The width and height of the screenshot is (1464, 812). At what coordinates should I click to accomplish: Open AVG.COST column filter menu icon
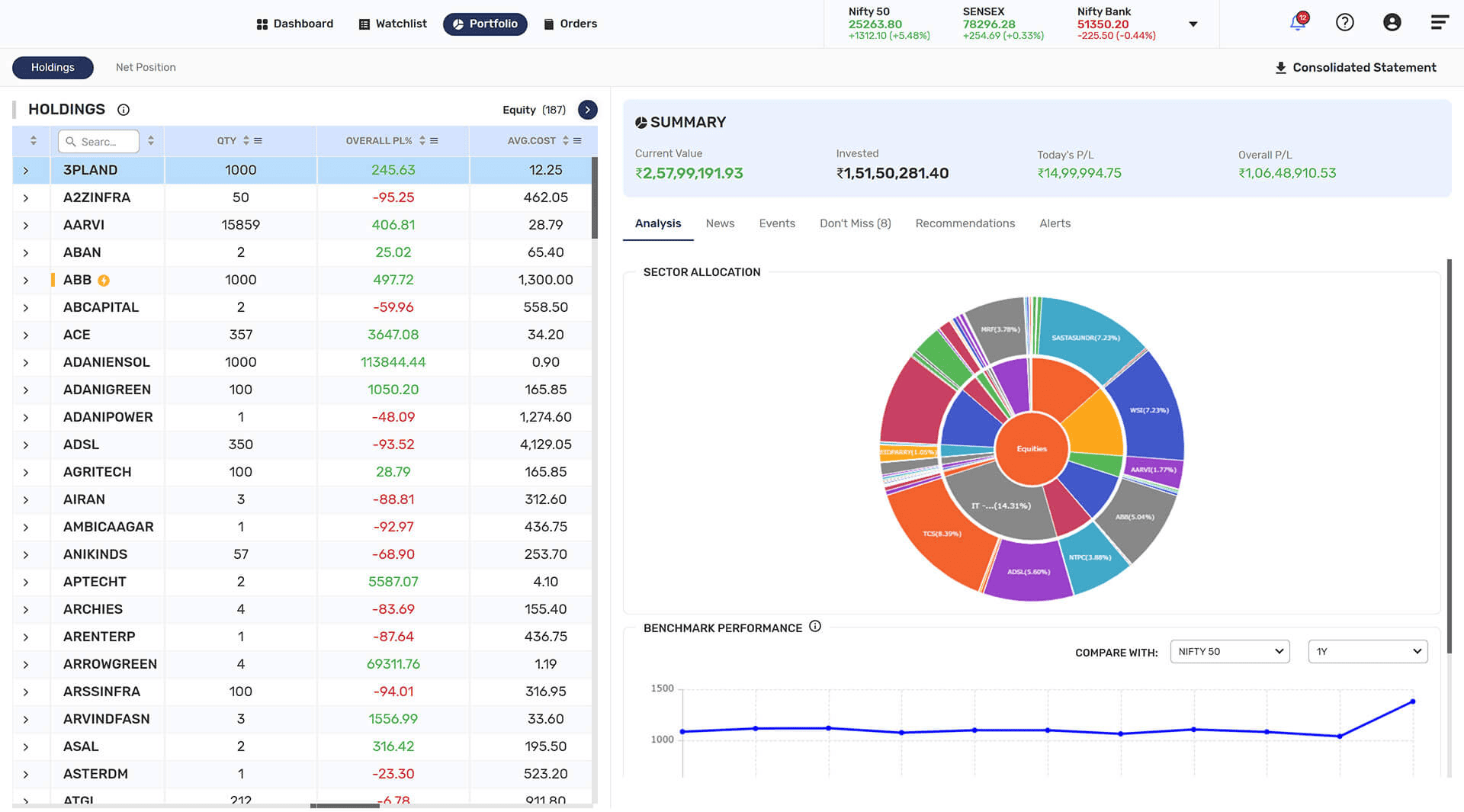click(x=577, y=141)
